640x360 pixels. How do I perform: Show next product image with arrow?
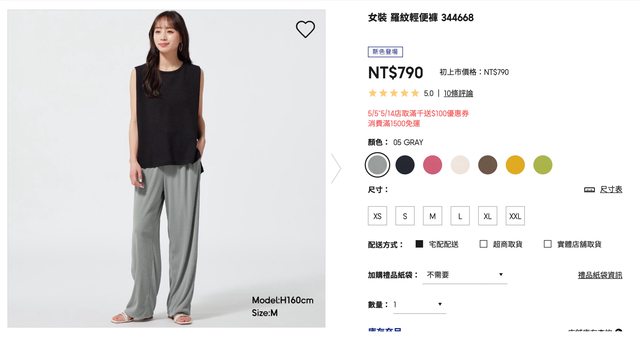336,168
